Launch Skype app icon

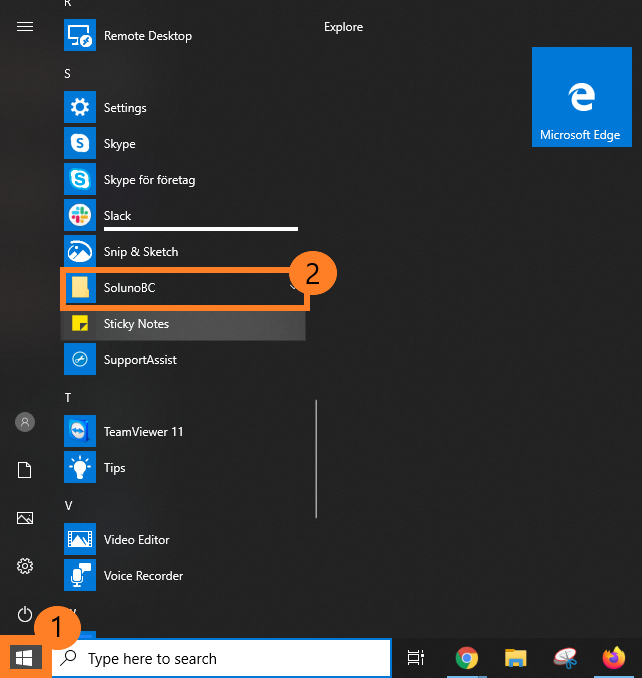pos(80,143)
